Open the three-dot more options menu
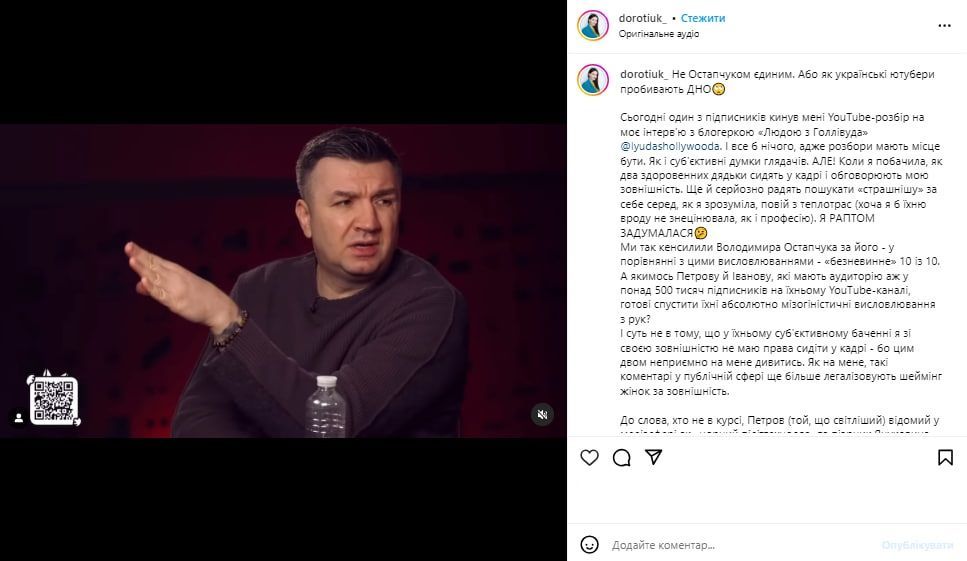Image resolution: width=967 pixels, height=561 pixels. [944, 26]
